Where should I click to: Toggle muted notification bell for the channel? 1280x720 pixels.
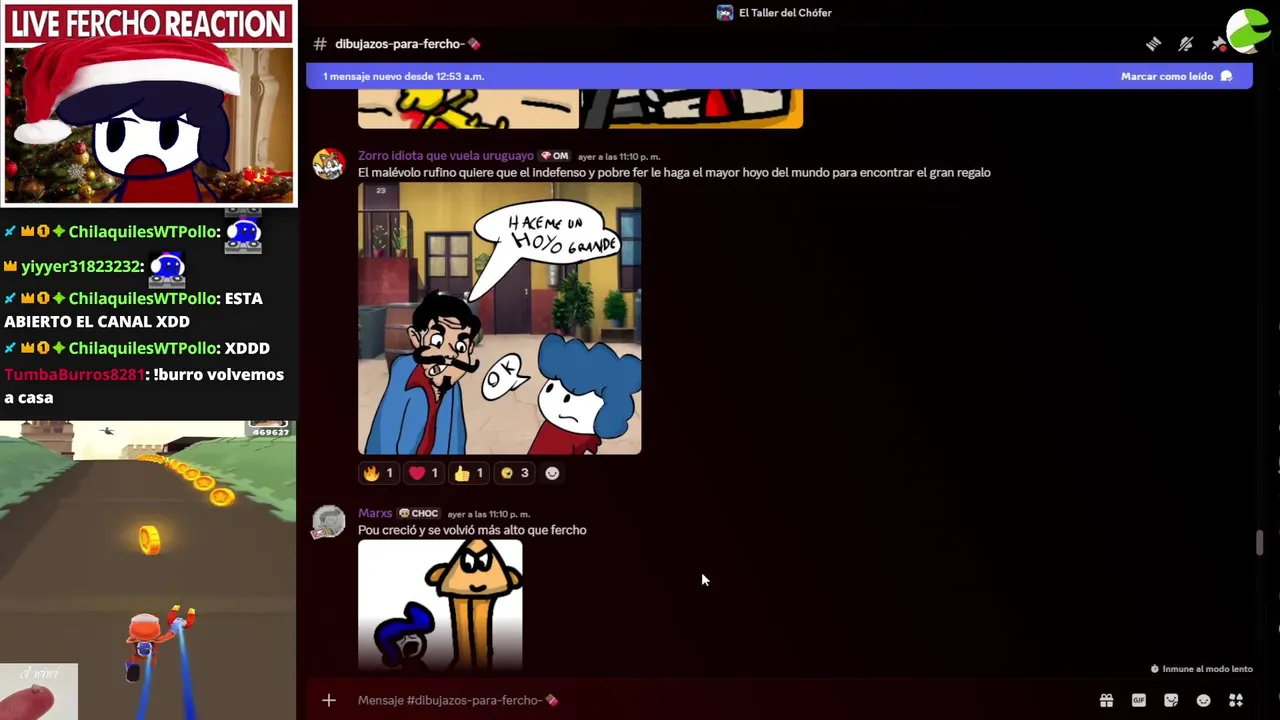pos(1186,44)
